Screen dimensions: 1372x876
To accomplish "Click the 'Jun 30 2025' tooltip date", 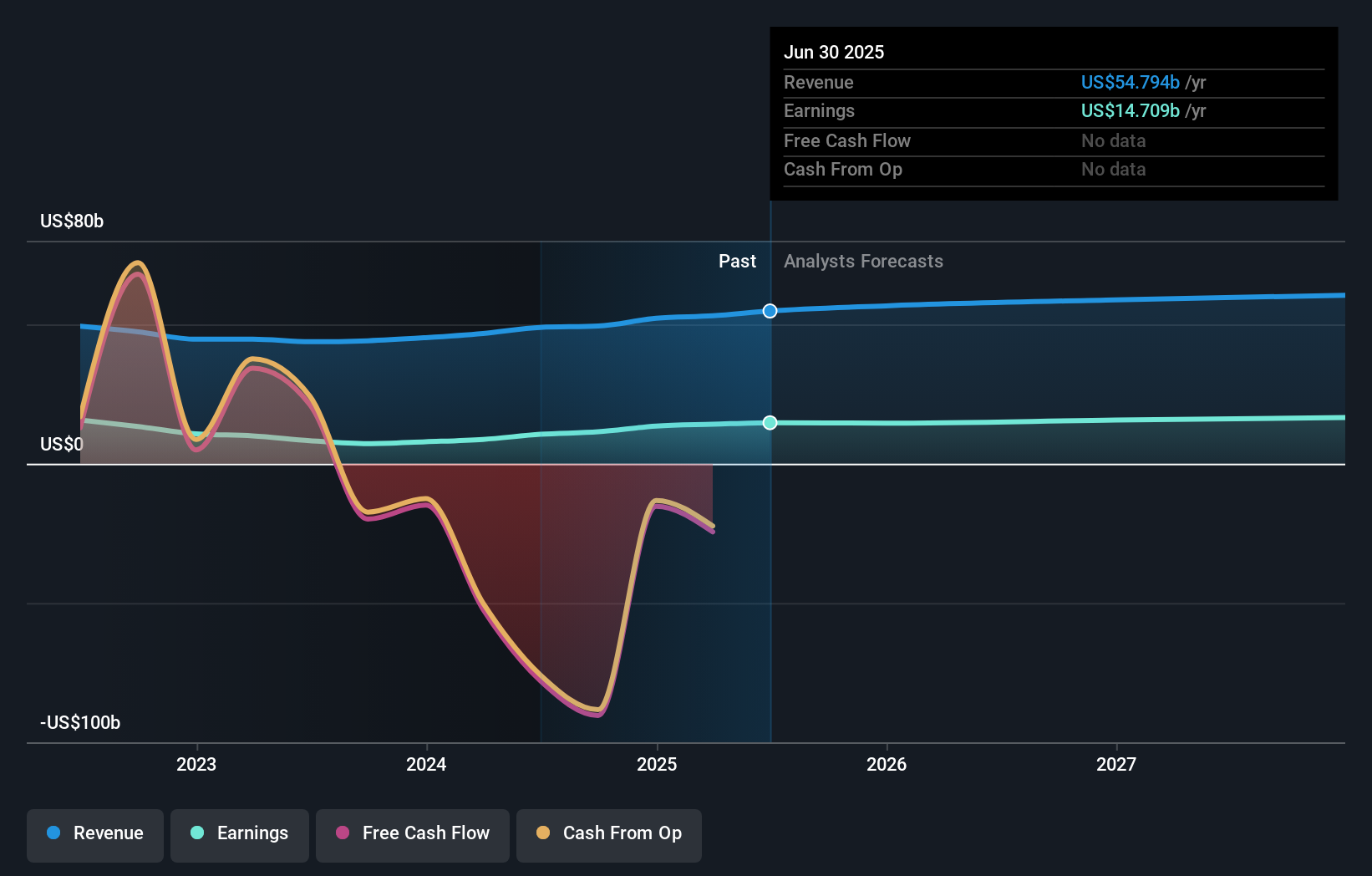I will coord(834,52).
